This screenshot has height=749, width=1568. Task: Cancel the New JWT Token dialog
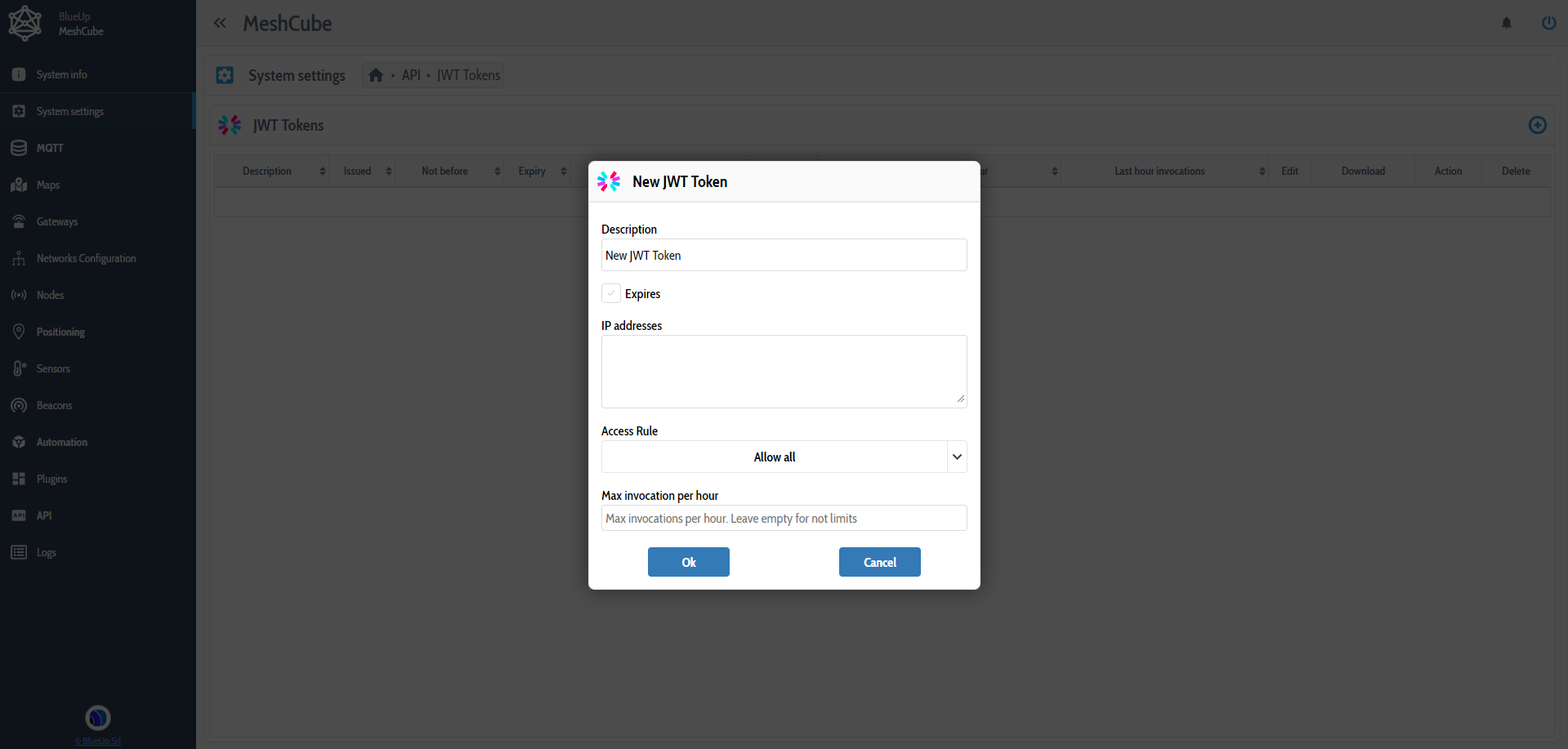[879, 562]
